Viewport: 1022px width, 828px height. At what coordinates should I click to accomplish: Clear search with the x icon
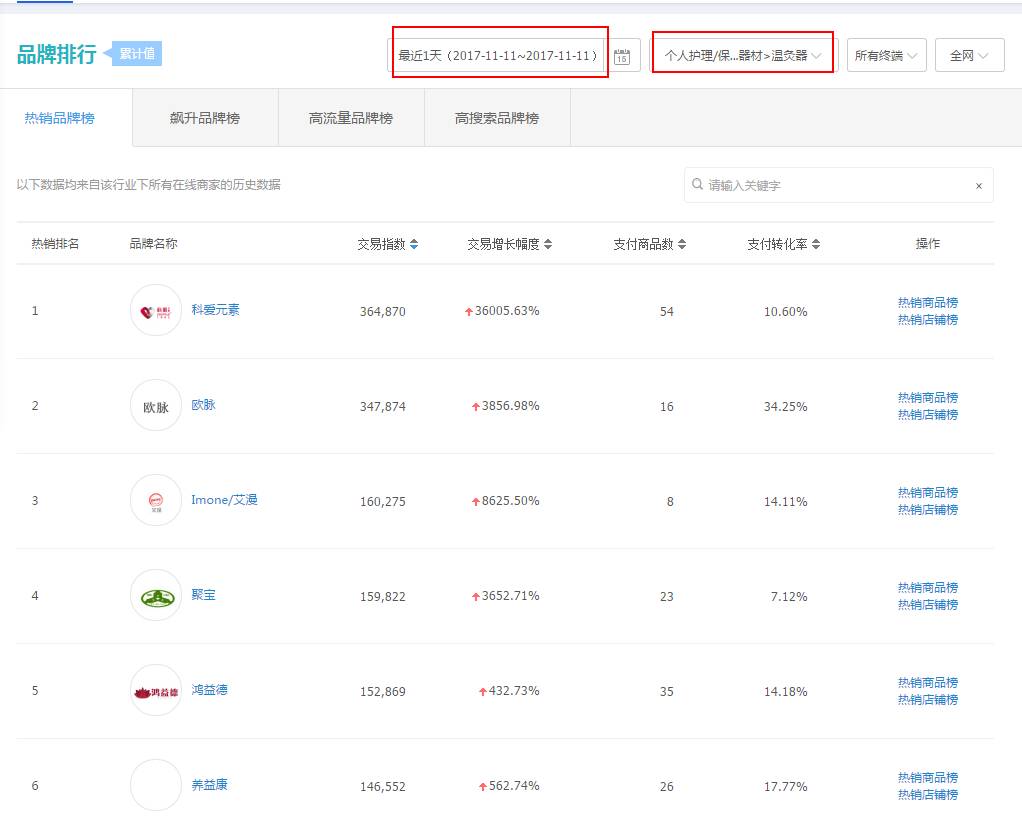[x=978, y=186]
